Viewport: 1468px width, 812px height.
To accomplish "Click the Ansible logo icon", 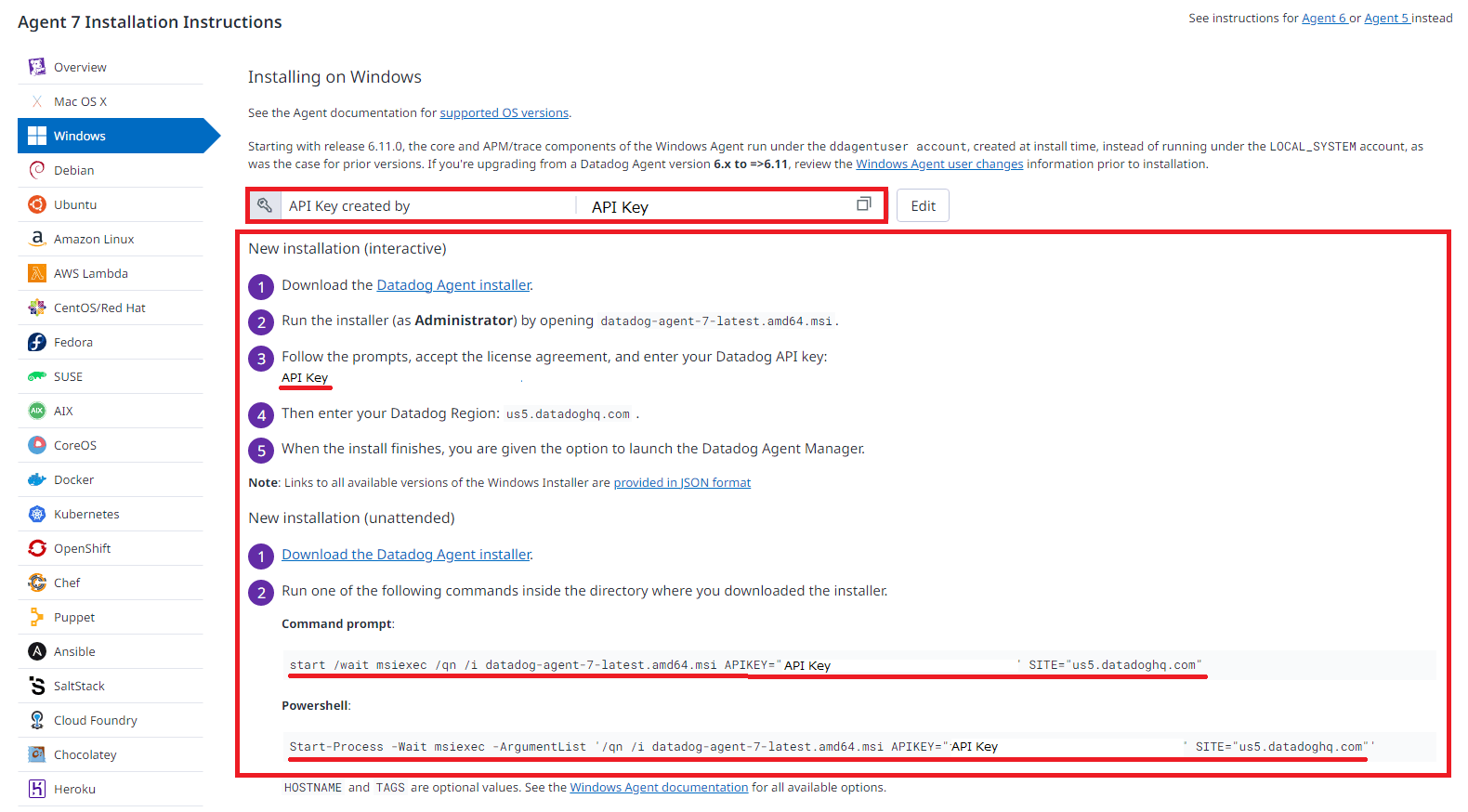I will click(37, 651).
